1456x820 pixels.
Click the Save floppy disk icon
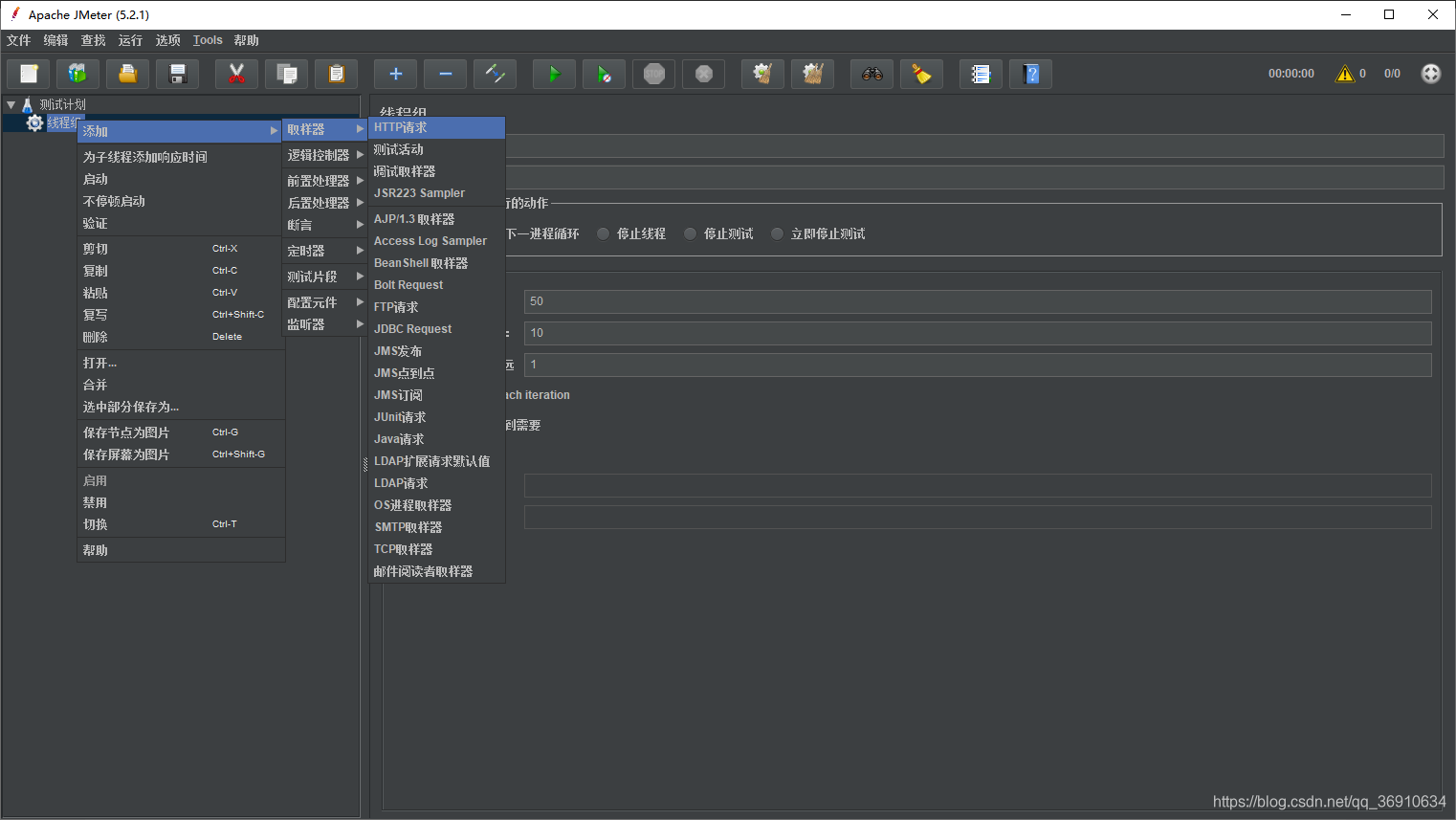pos(178,74)
